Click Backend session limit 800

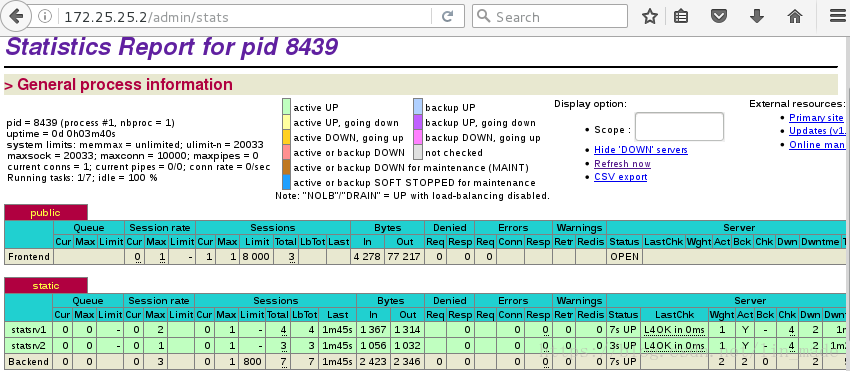click(252, 361)
